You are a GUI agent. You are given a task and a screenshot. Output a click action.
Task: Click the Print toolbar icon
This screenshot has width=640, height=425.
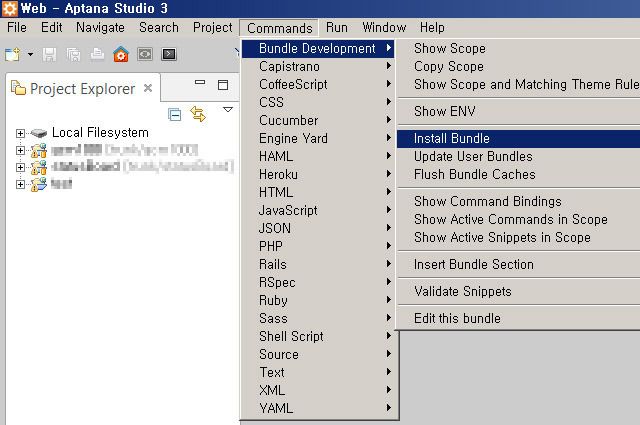tap(97, 54)
